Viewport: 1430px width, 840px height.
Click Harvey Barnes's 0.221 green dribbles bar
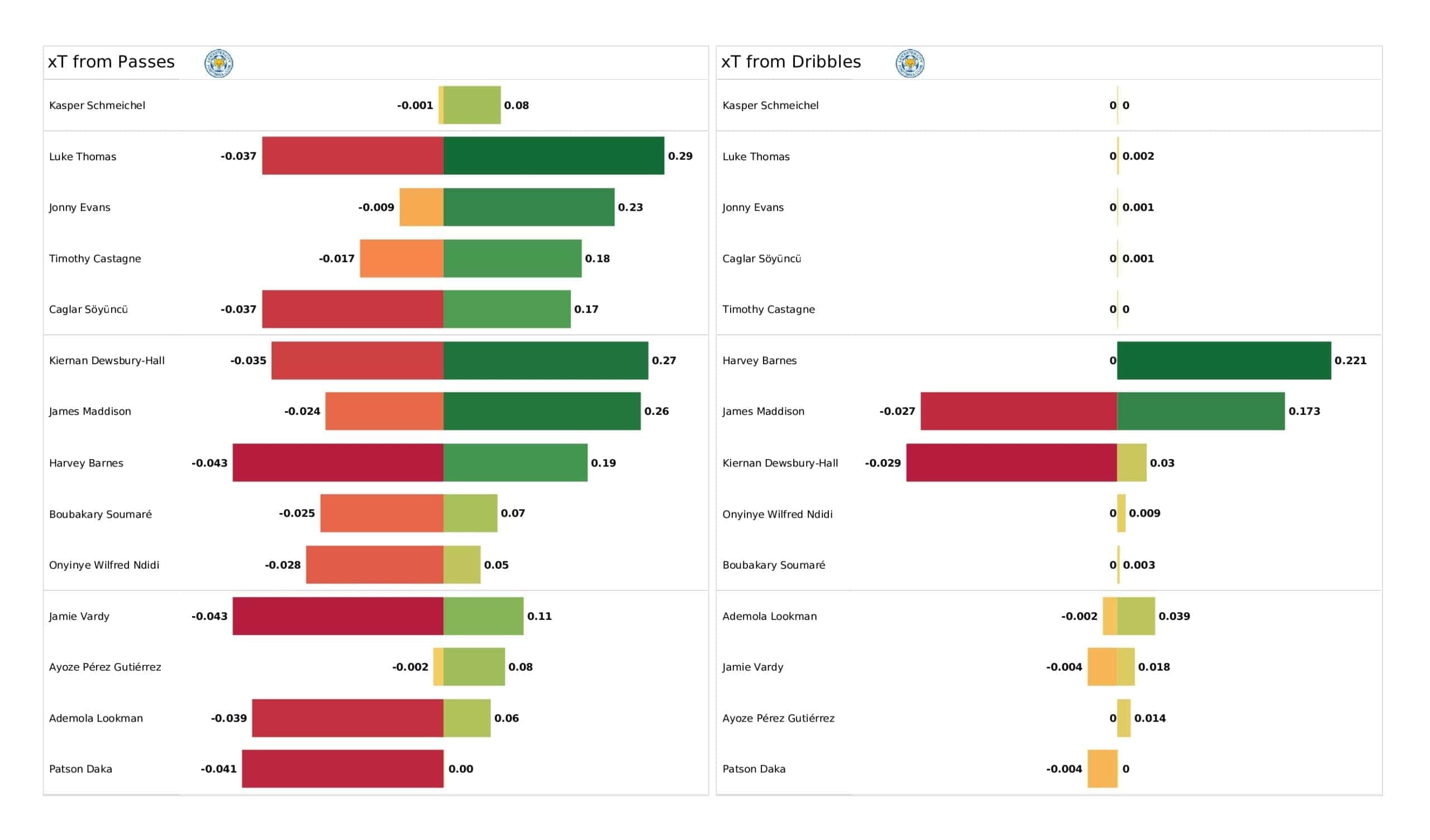tap(1223, 360)
